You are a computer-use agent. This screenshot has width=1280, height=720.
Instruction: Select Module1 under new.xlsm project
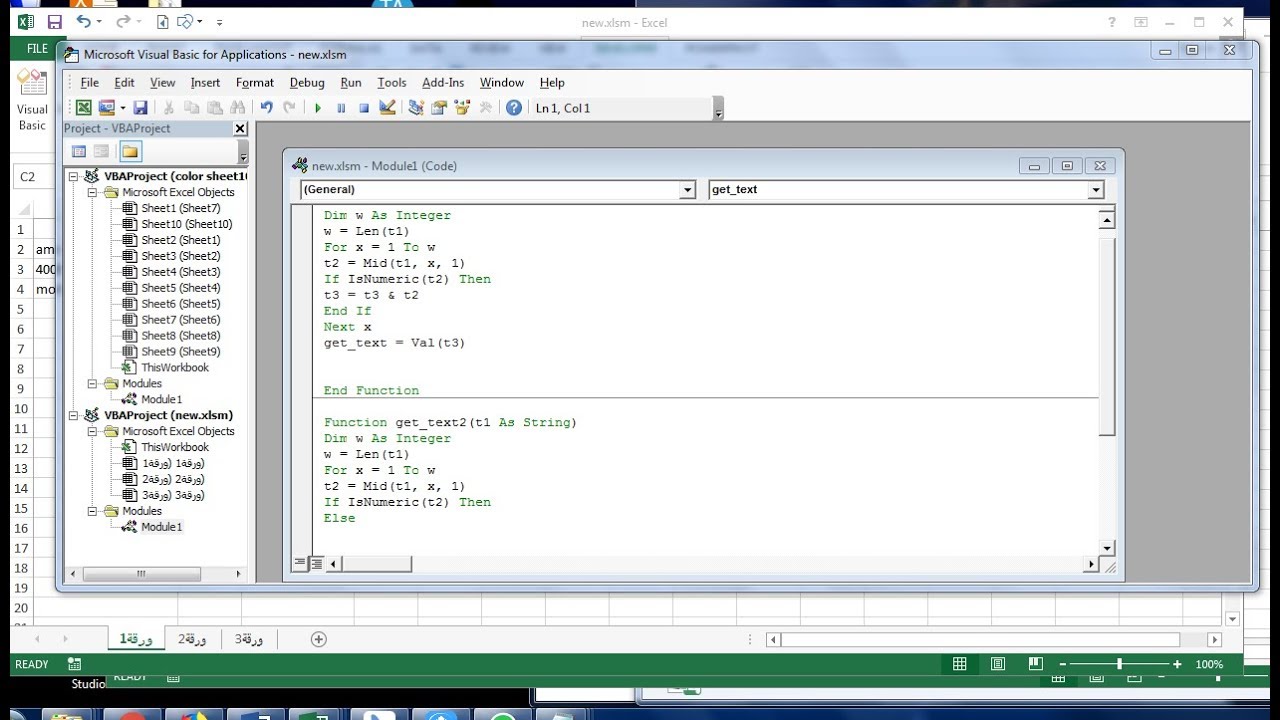click(161, 527)
